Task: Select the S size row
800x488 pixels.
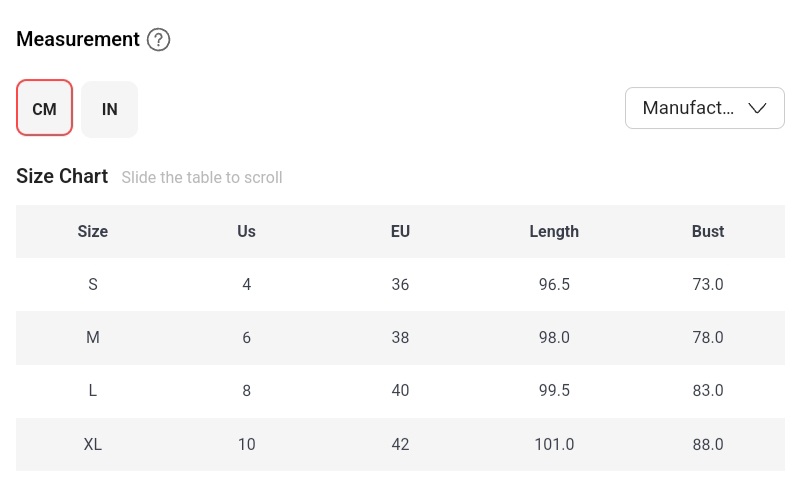Action: click(93, 284)
